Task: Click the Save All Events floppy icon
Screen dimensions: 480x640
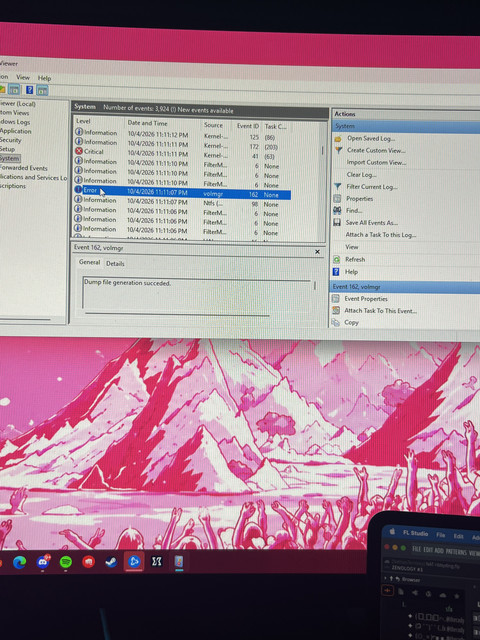Action: [337, 222]
